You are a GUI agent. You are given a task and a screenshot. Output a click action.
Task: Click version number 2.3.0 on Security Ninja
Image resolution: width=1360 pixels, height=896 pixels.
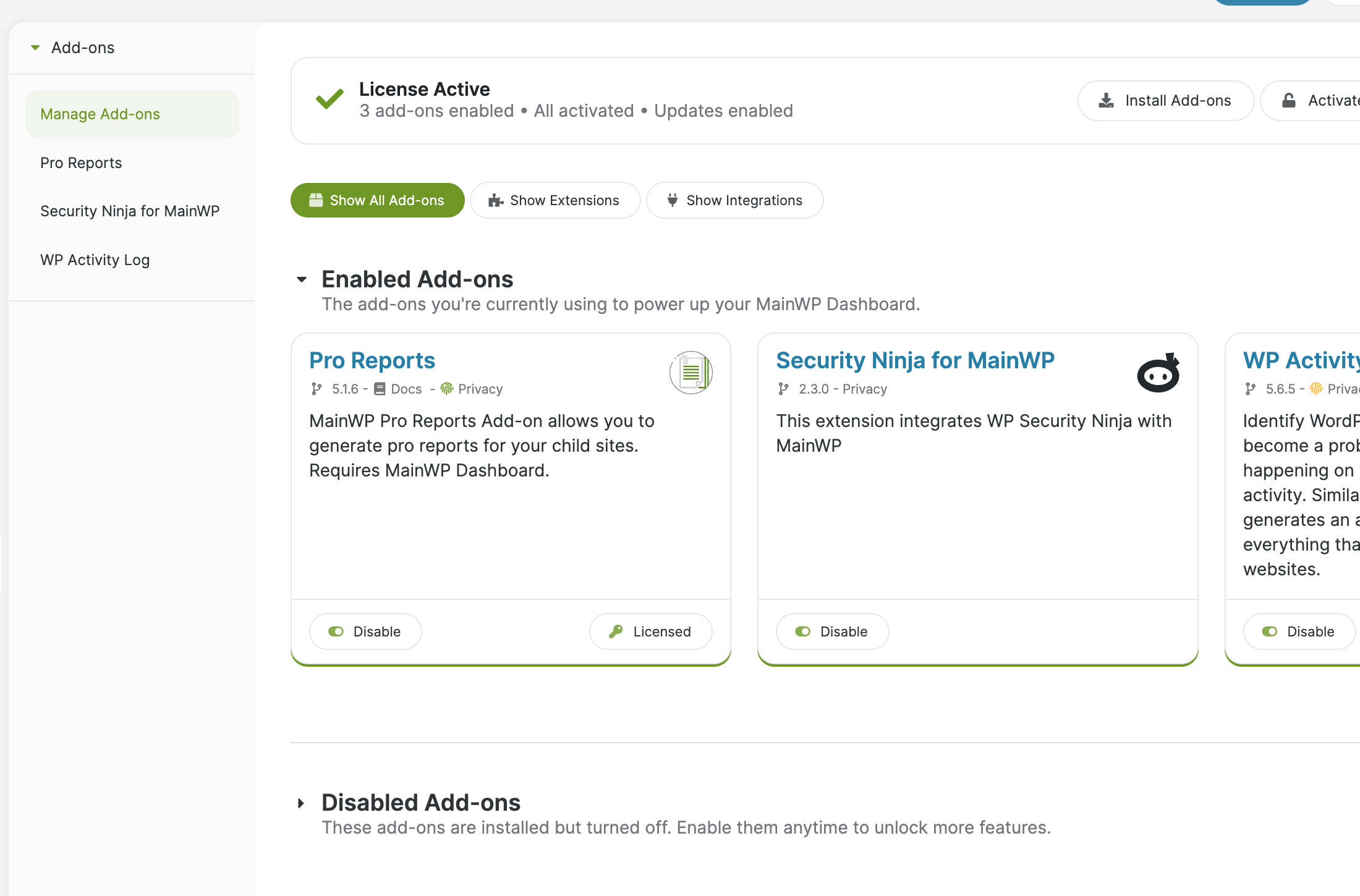(814, 389)
